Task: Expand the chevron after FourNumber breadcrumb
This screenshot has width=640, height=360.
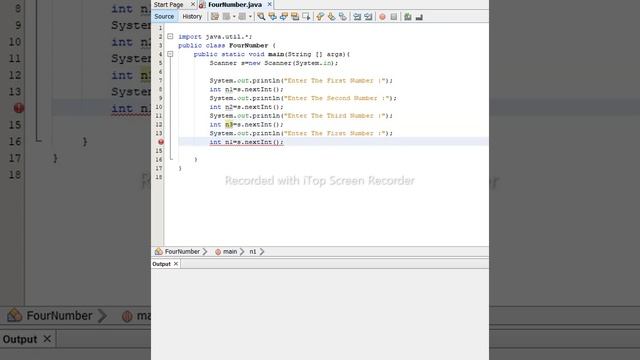Action: coord(205,251)
